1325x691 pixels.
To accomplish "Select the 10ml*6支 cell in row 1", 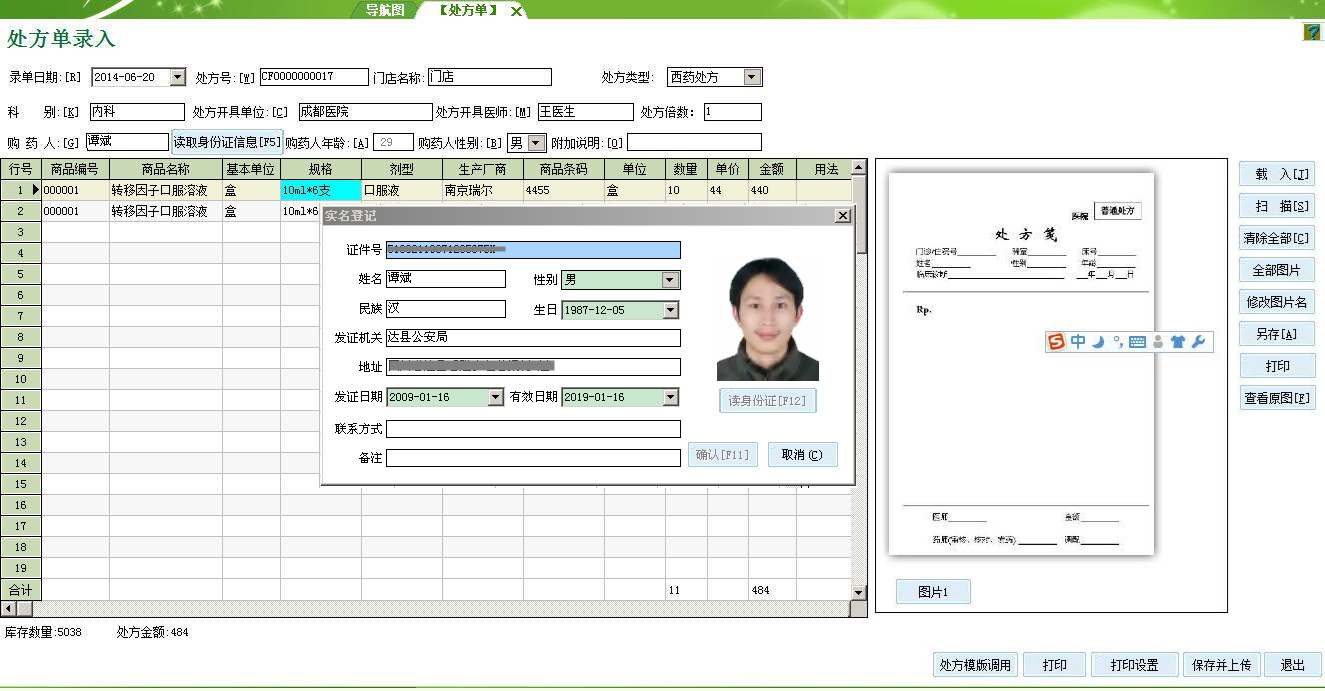I will 321,190.
